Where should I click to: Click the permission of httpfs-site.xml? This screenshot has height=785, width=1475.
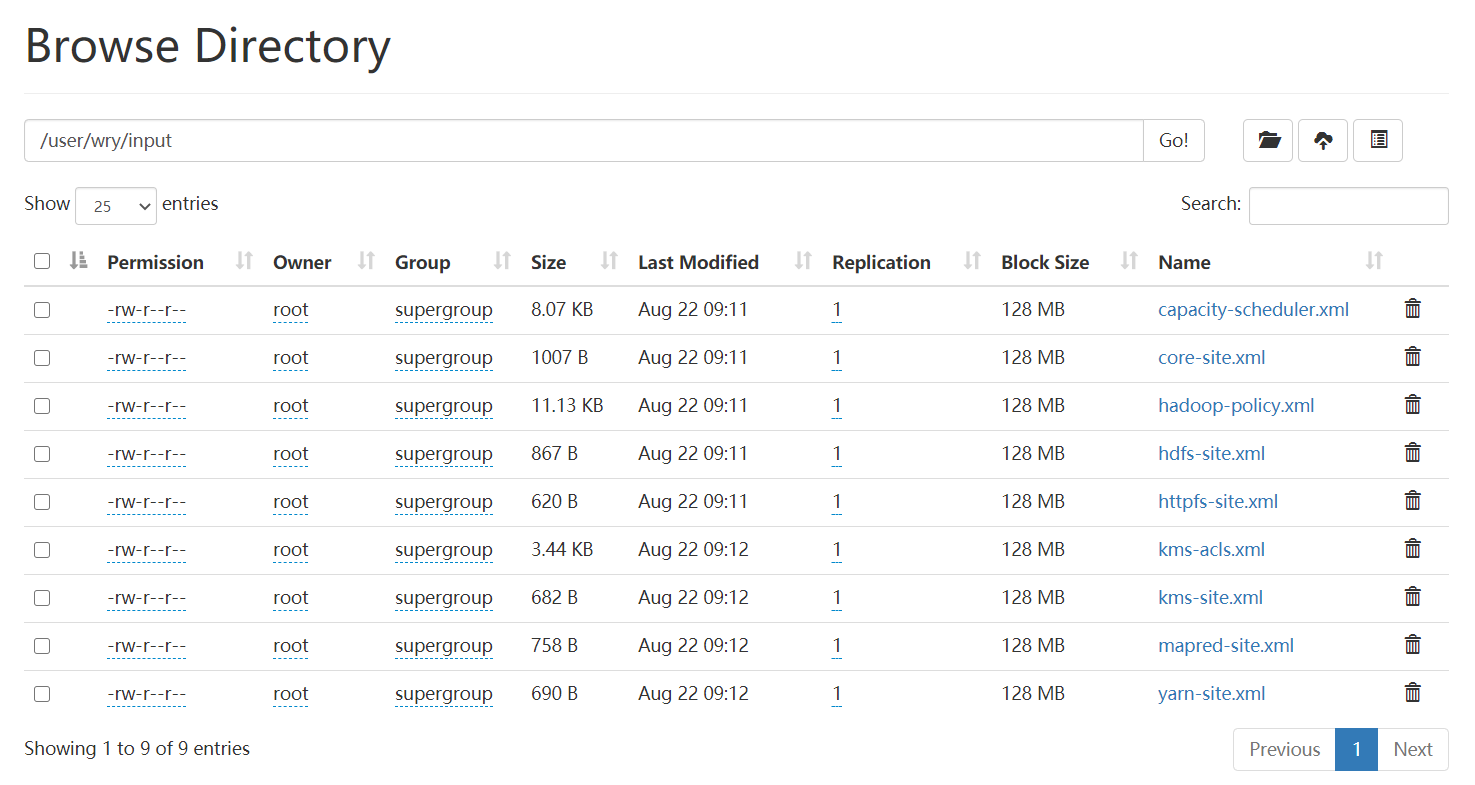(147, 502)
